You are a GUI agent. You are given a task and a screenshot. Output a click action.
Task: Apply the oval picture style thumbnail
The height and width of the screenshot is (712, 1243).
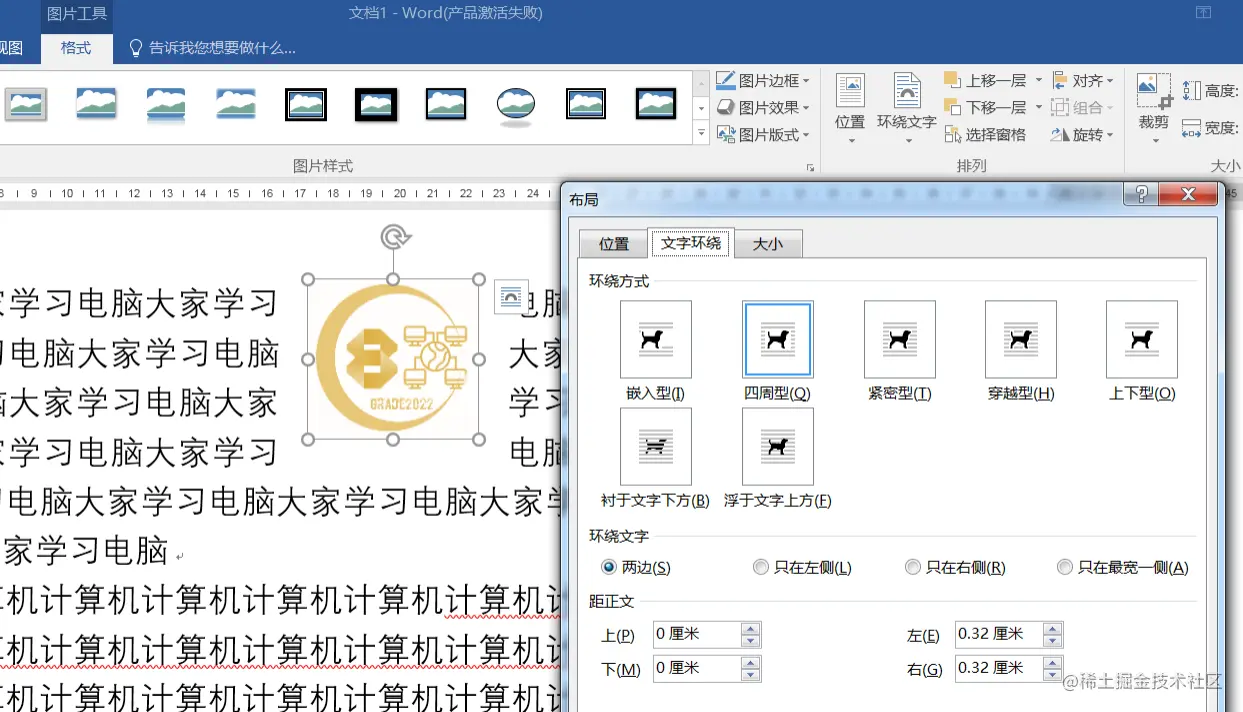[516, 104]
